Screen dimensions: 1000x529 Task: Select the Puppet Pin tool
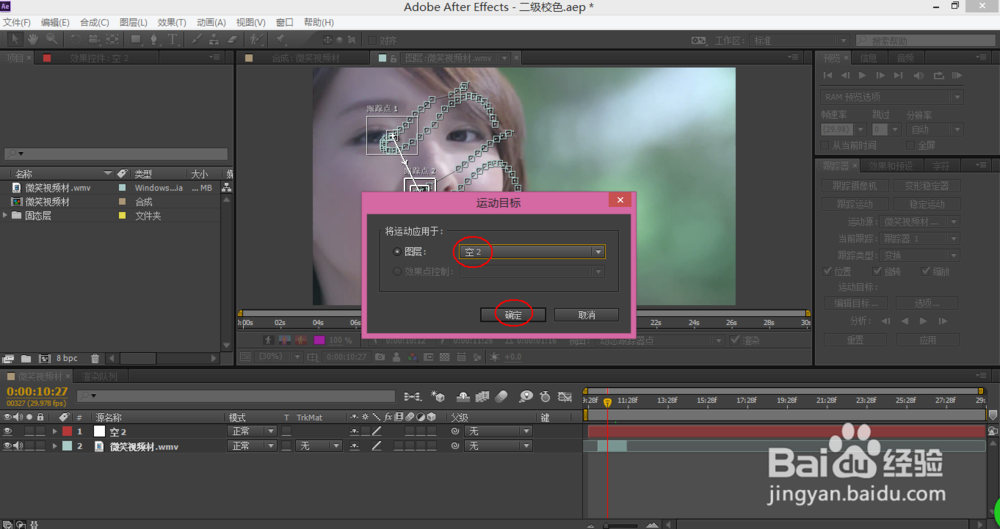[x=281, y=40]
